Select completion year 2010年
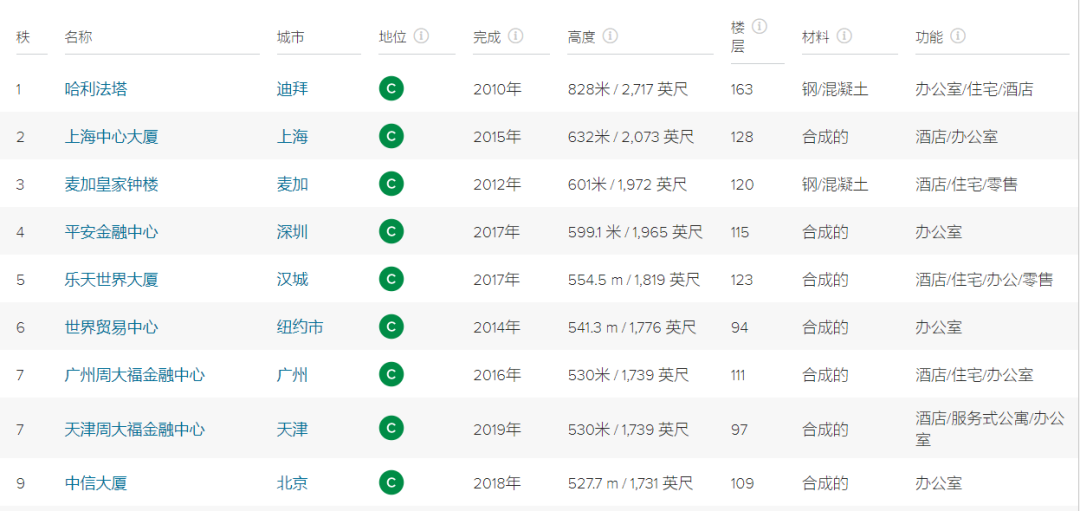Screen dimensions: 1080x511 coord(497,89)
